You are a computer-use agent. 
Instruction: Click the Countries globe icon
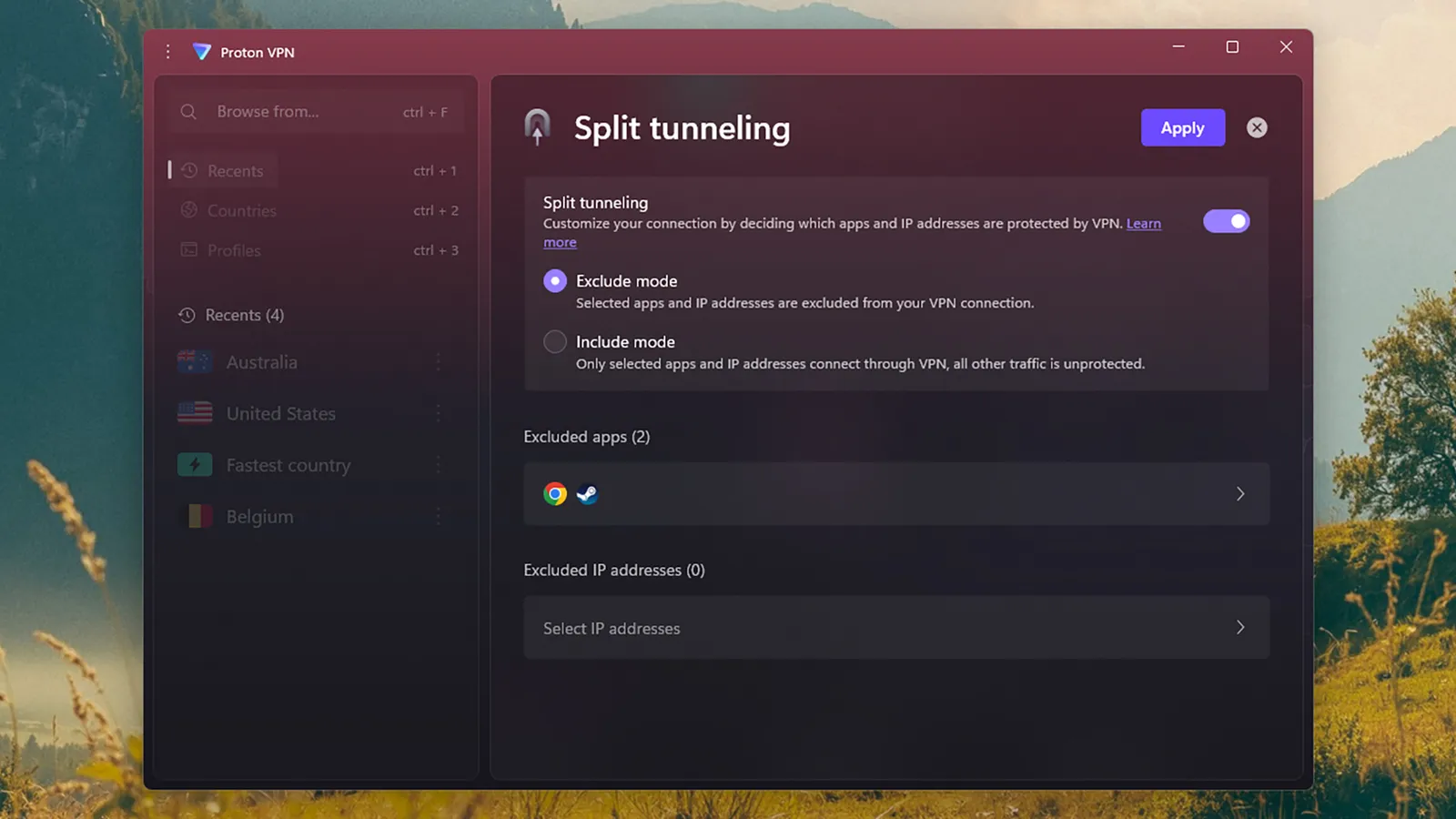click(x=189, y=210)
